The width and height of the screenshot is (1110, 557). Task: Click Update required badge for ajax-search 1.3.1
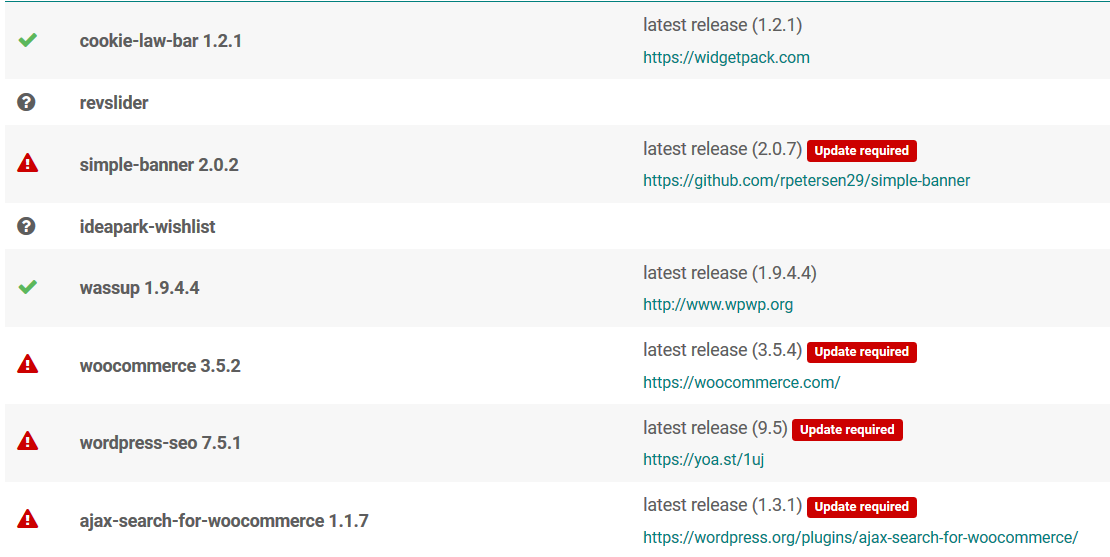click(862, 507)
